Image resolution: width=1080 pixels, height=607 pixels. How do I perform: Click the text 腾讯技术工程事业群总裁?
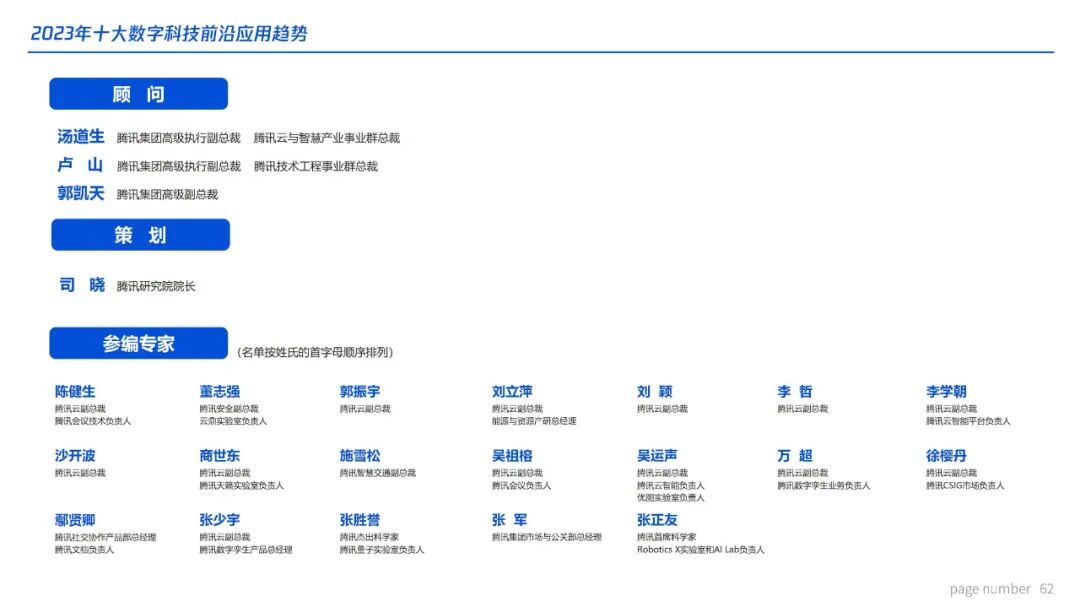point(315,166)
